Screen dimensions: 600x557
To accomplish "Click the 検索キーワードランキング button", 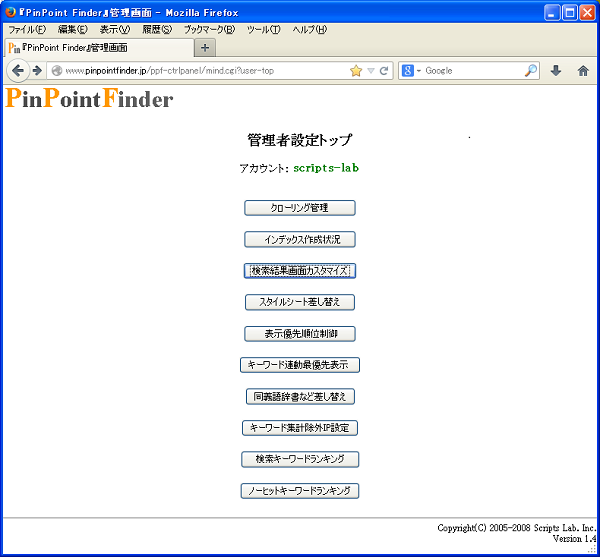I will click(300, 459).
